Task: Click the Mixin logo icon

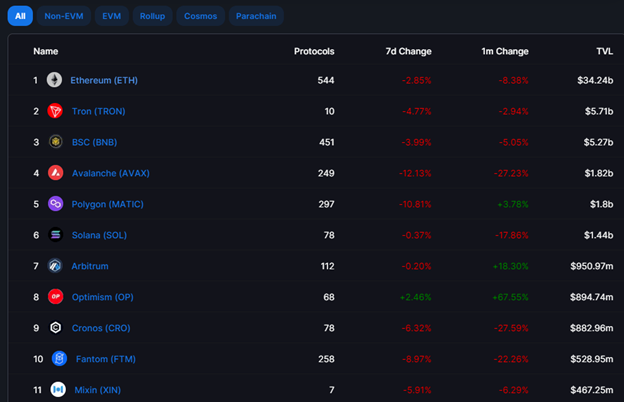Action: [58, 389]
